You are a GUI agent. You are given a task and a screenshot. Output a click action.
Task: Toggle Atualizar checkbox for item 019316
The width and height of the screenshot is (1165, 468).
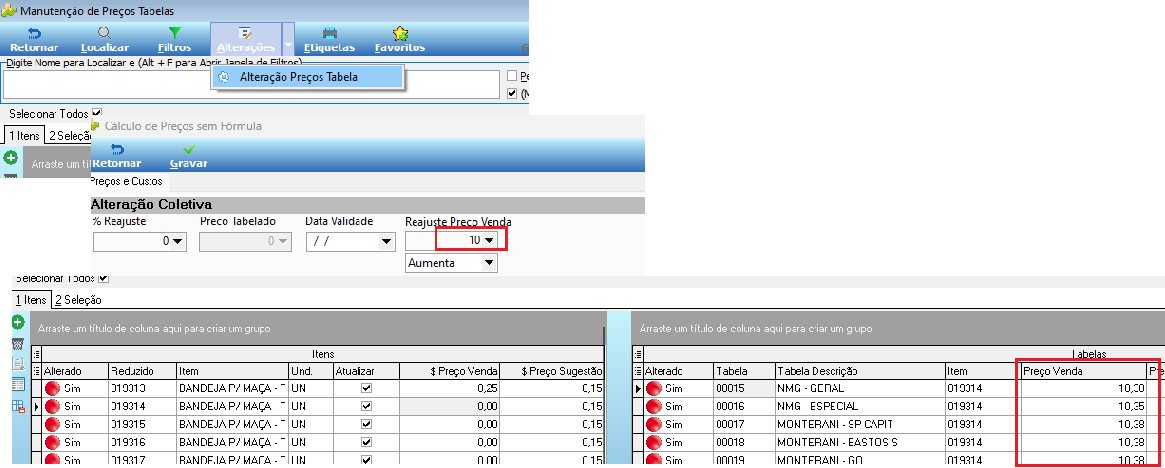(366, 442)
